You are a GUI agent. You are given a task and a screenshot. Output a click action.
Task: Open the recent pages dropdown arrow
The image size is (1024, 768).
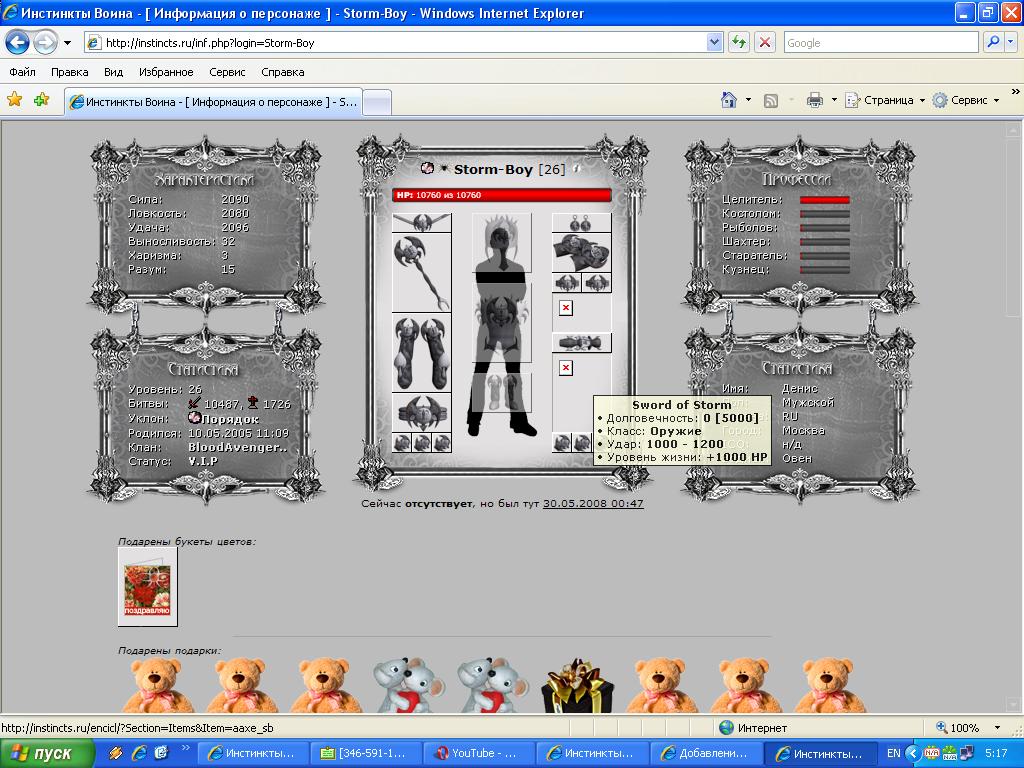coord(67,43)
